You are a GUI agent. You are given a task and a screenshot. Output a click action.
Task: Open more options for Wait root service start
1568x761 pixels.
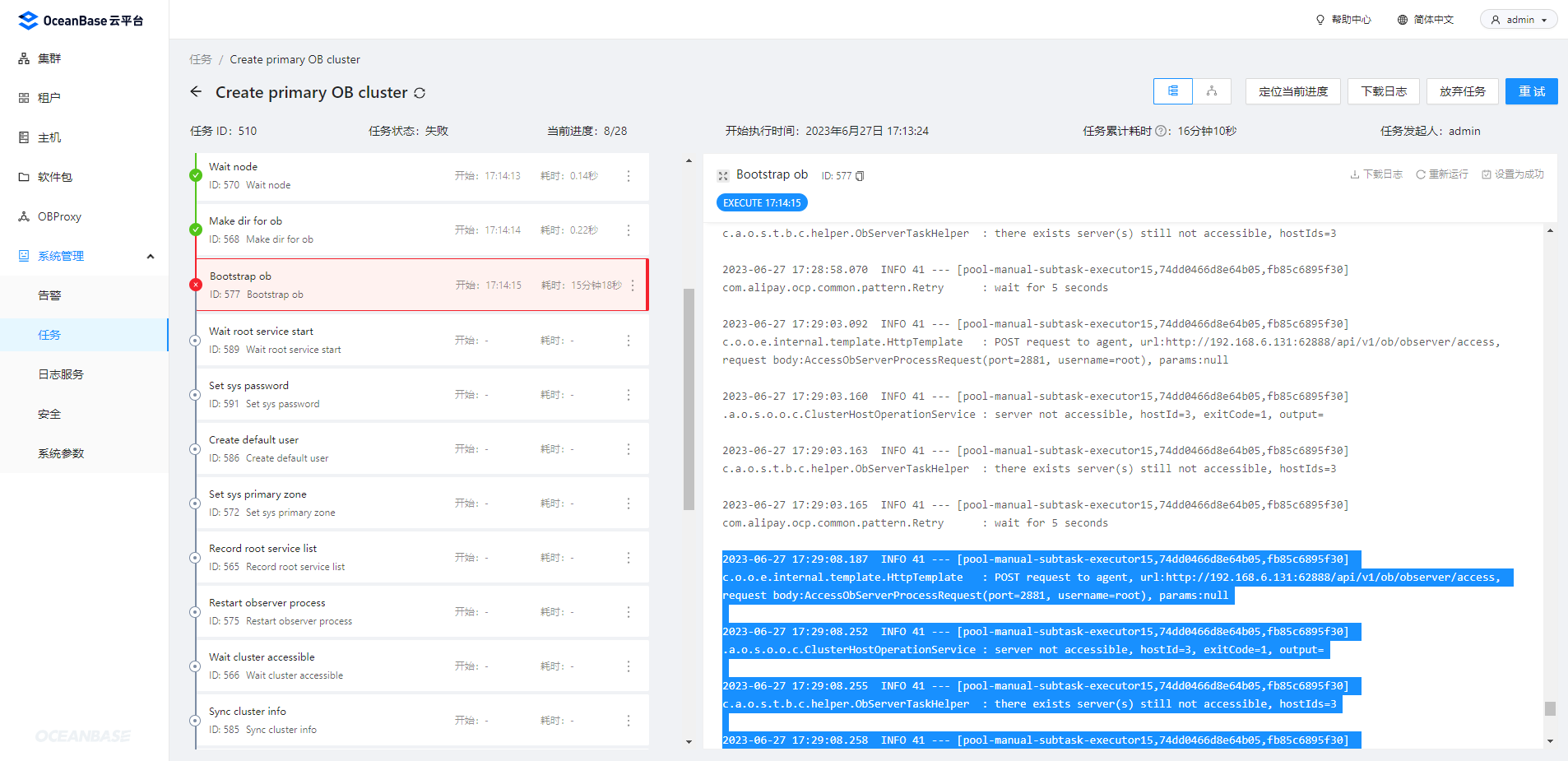click(629, 341)
